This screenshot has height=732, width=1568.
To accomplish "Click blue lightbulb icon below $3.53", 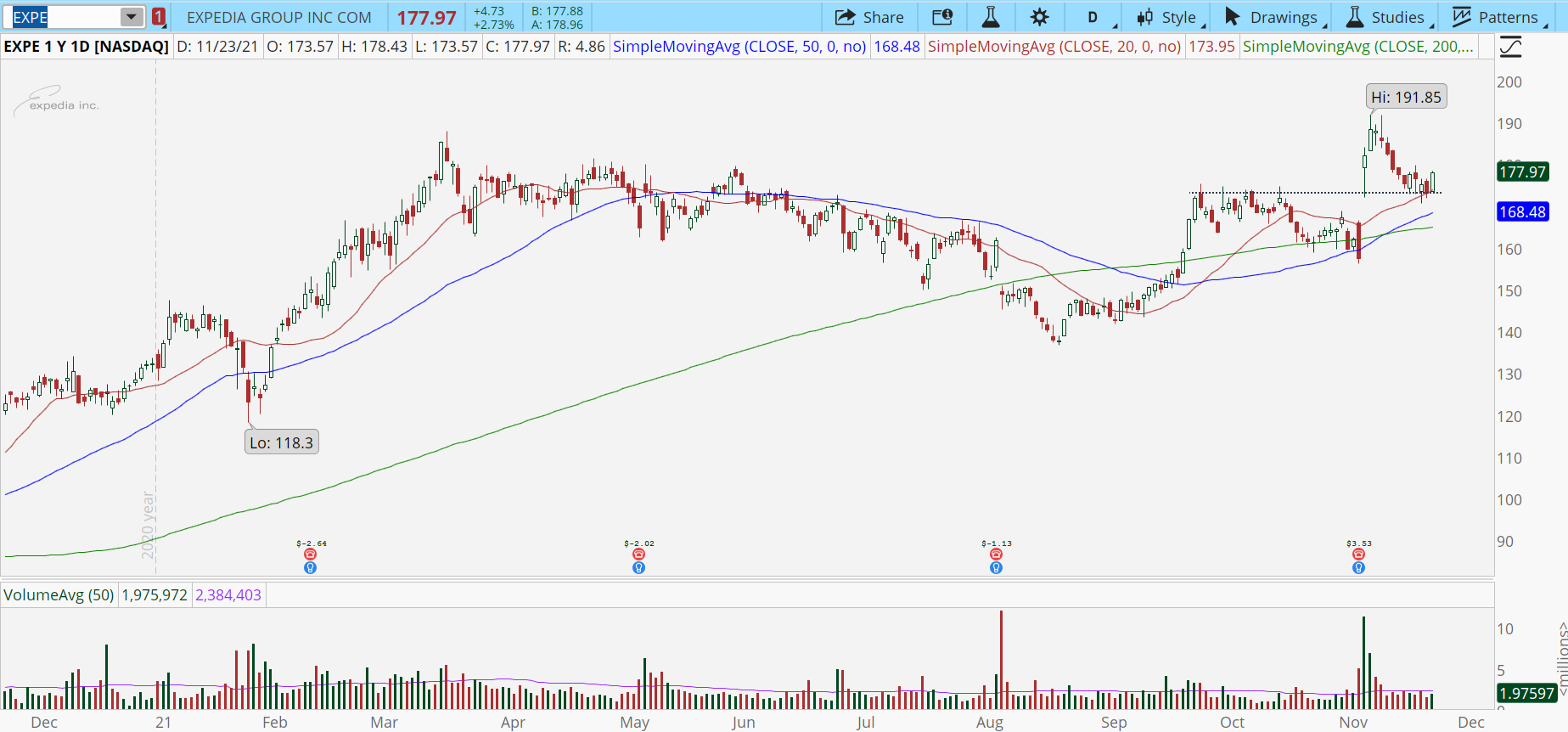I will (x=1359, y=567).
